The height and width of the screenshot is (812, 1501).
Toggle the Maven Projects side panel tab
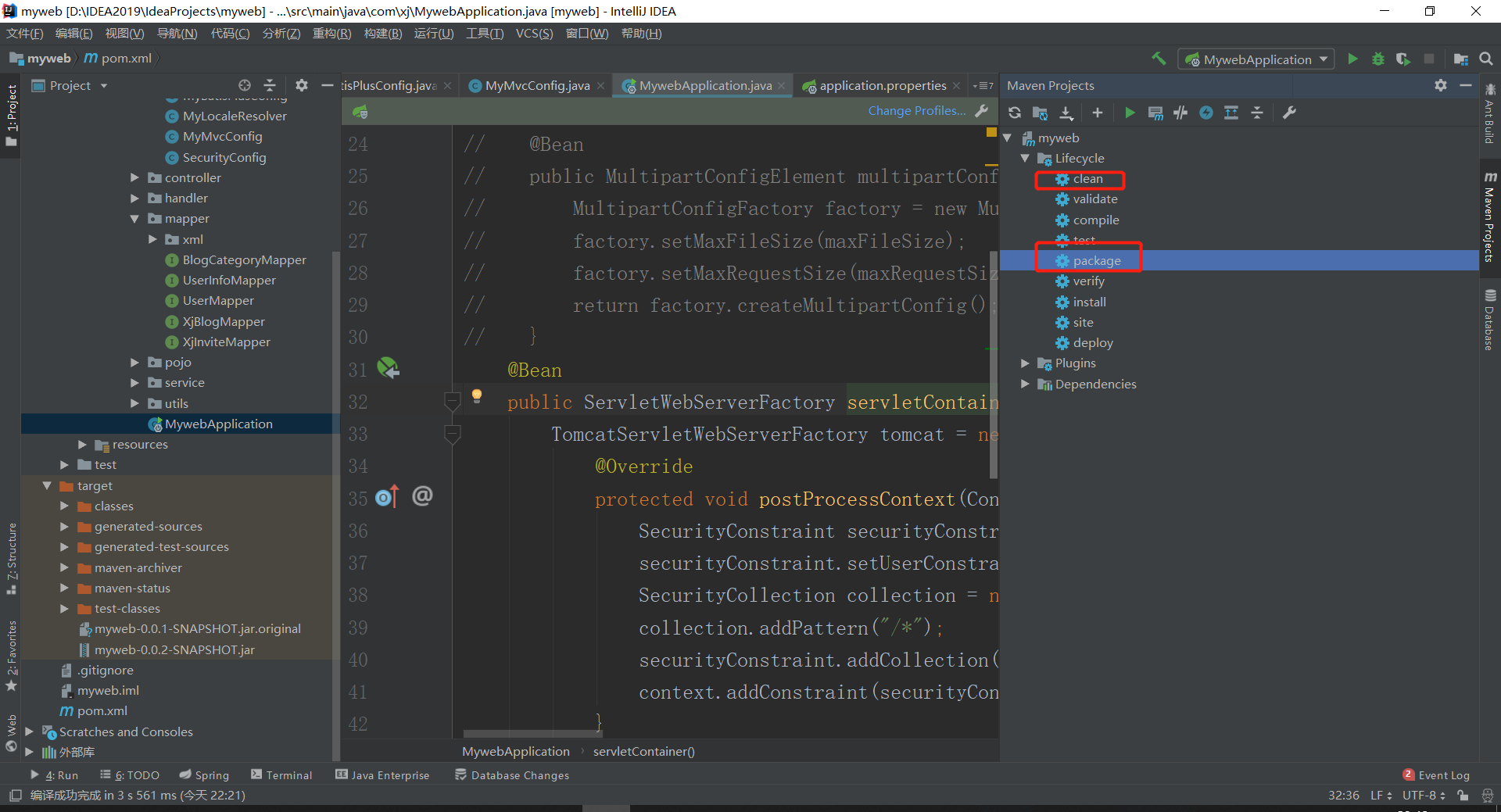(1490, 216)
